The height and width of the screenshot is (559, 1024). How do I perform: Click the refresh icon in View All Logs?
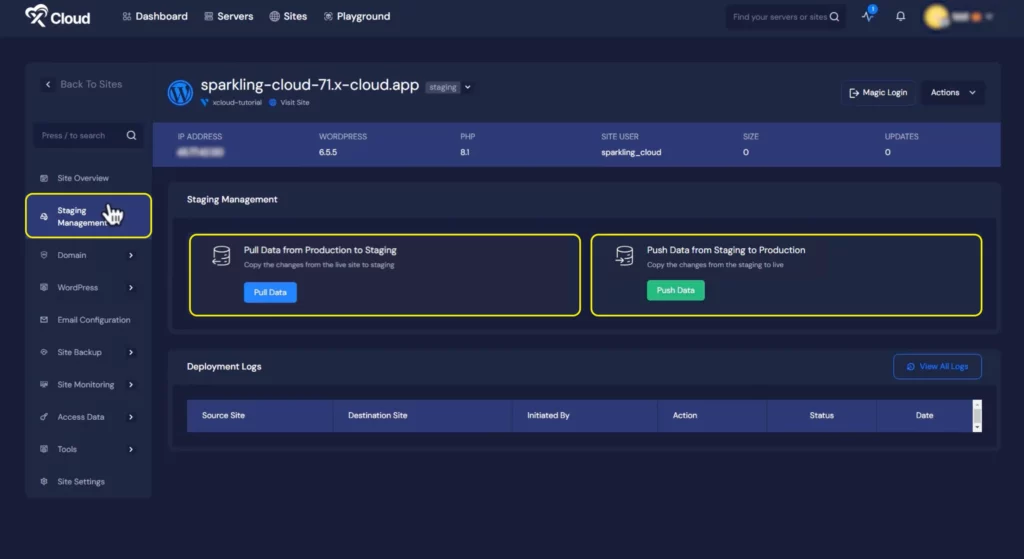(910, 367)
